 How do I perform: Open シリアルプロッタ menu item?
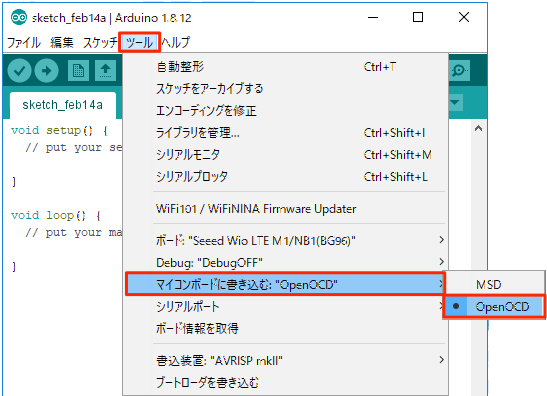point(285,177)
